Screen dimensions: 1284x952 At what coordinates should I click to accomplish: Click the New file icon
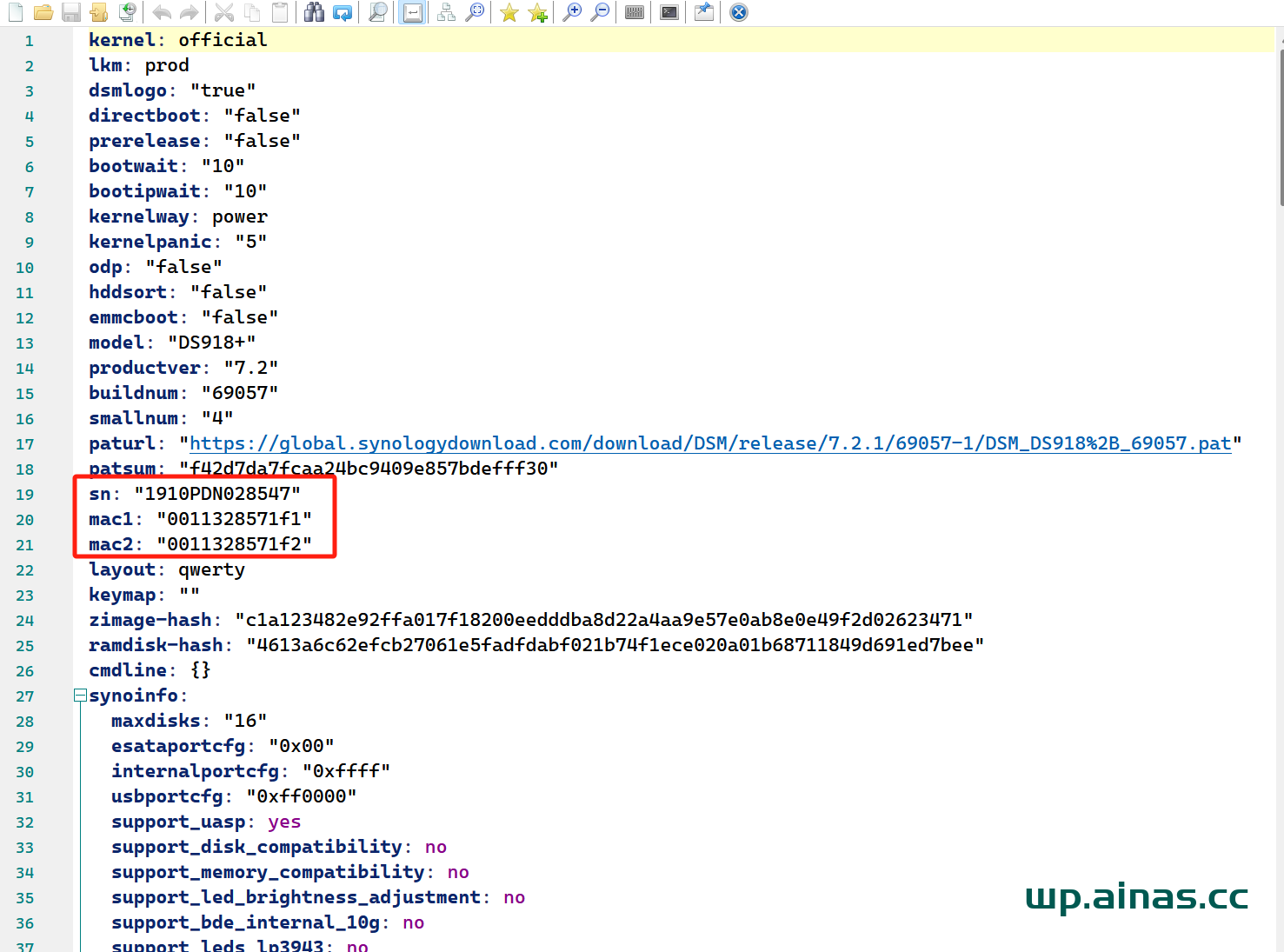(16, 12)
